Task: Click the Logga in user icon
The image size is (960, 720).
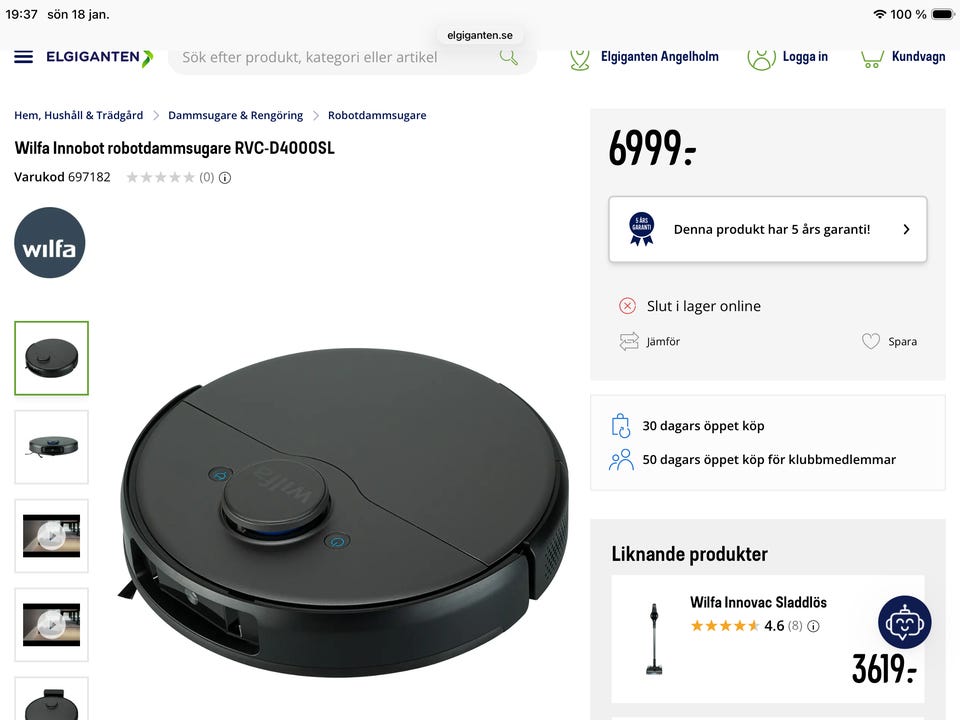Action: [x=761, y=58]
